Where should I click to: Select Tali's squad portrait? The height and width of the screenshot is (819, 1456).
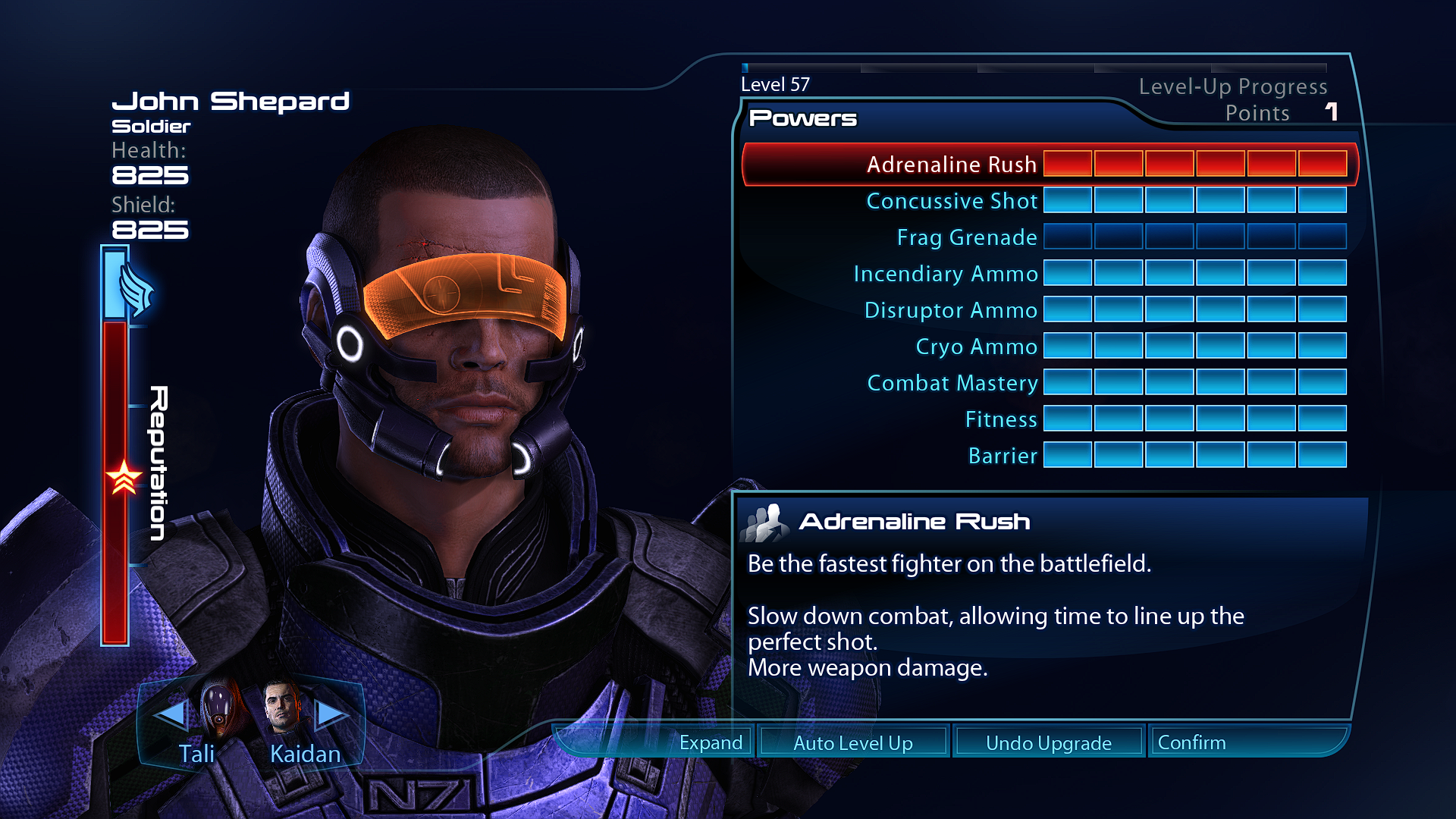(x=220, y=710)
